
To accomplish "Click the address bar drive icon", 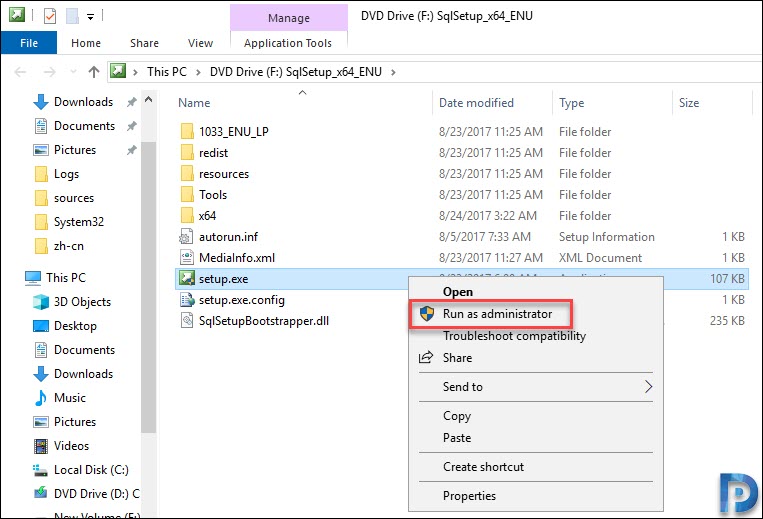I will pos(118,71).
